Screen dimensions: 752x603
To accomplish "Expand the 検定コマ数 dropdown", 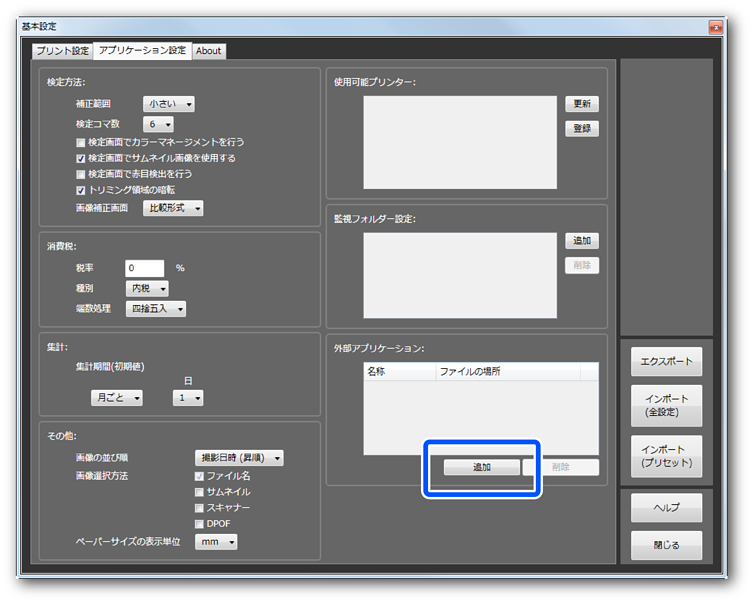I will coord(157,124).
